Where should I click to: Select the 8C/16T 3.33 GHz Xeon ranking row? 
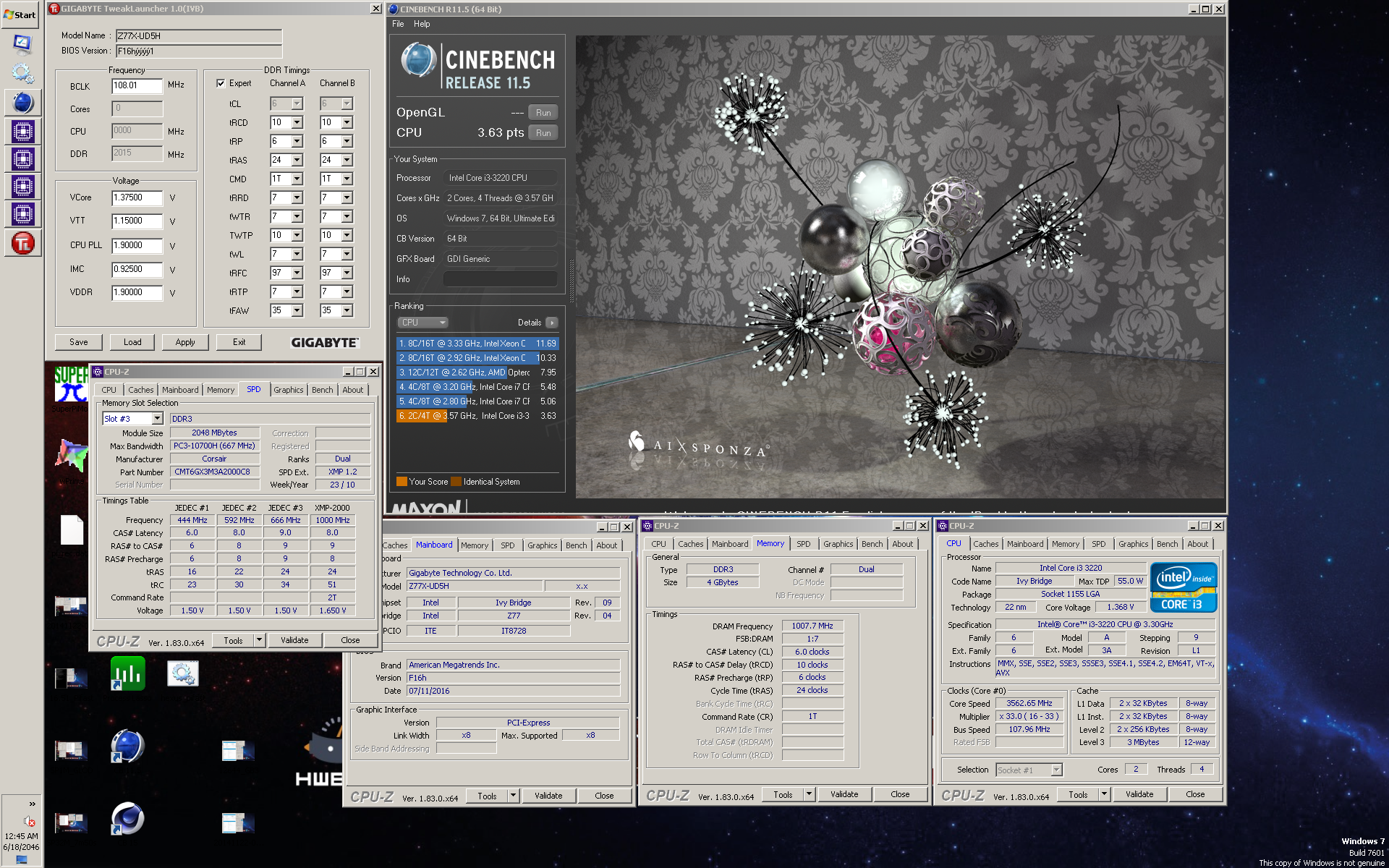click(x=477, y=344)
